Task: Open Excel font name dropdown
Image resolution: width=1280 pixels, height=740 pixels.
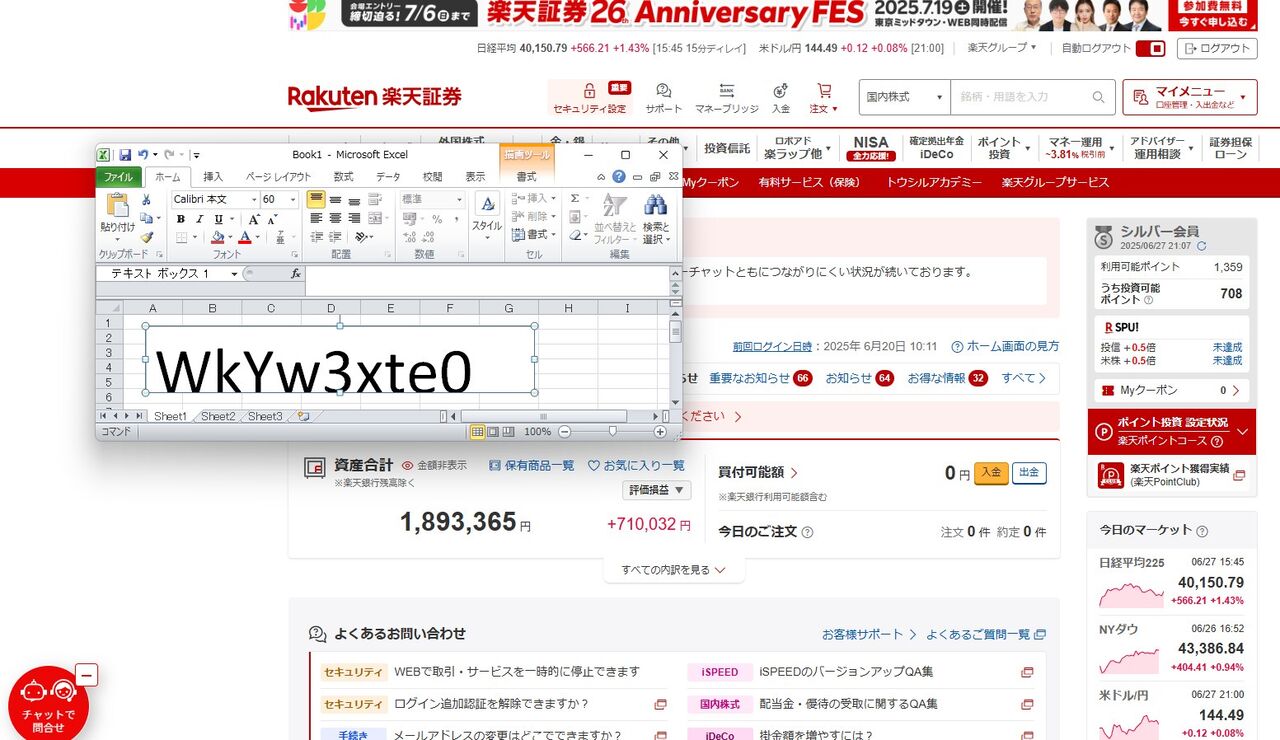Action: pos(254,200)
